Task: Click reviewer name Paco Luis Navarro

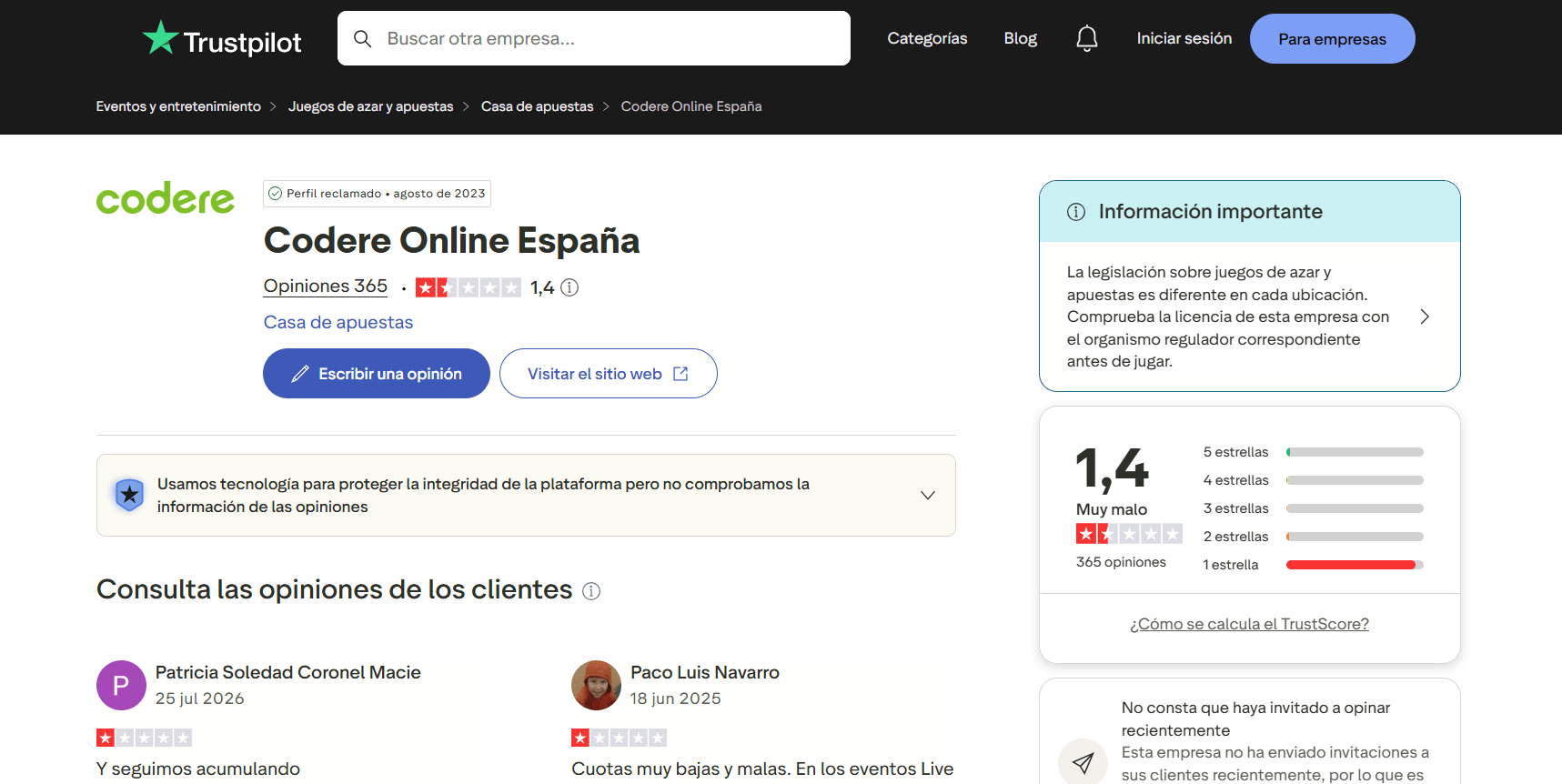Action: coord(705,672)
